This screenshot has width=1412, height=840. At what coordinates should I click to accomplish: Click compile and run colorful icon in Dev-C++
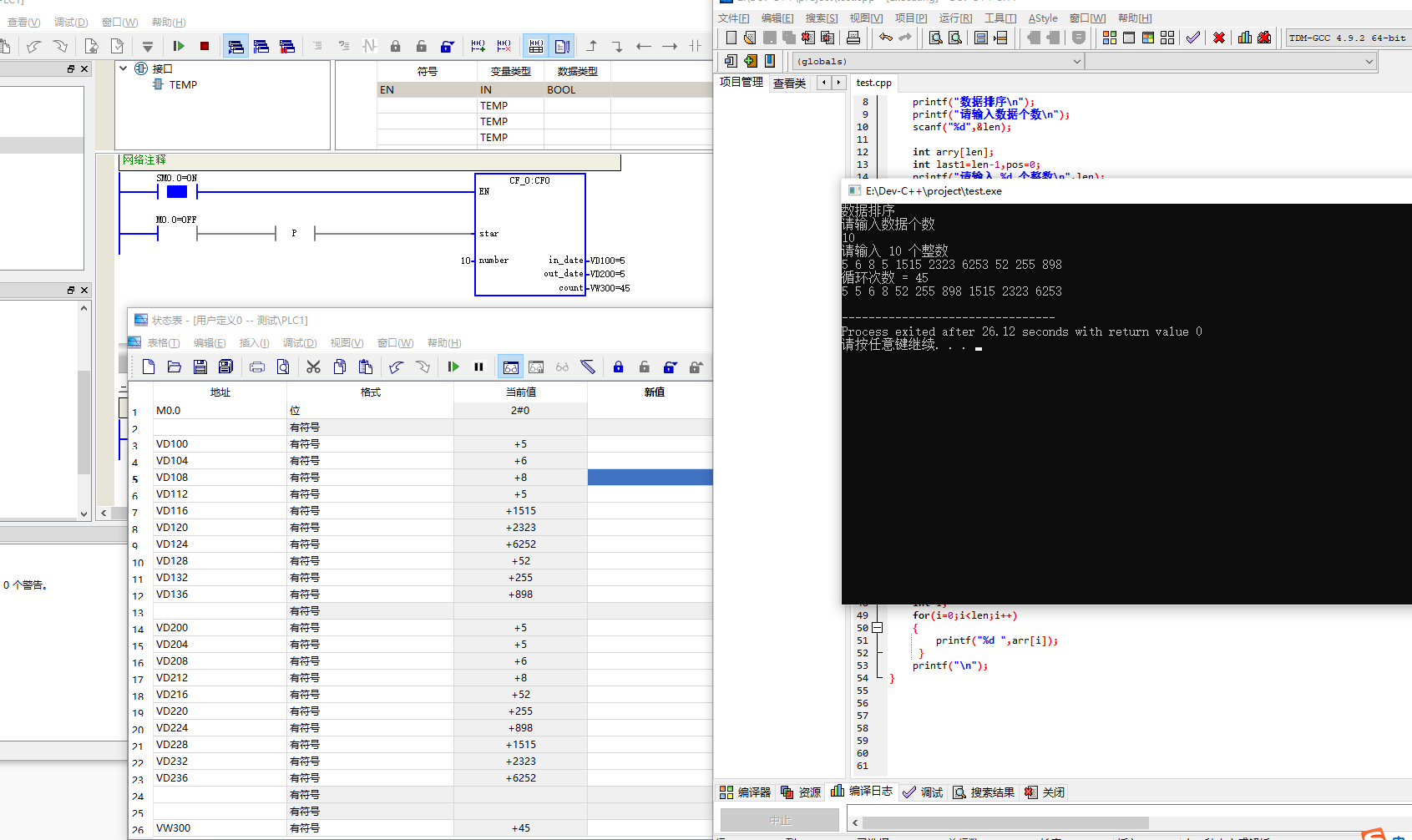click(1148, 38)
